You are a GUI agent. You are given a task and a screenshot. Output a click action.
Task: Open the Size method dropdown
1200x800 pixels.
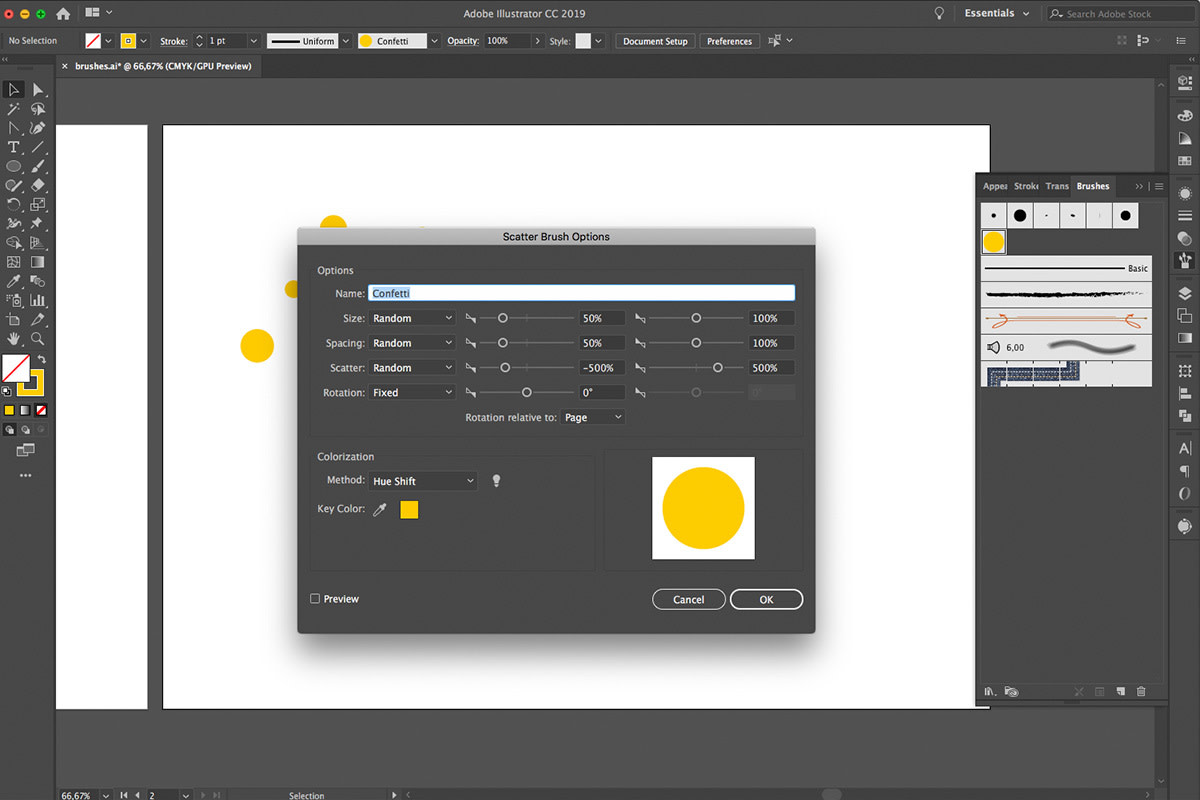(x=412, y=318)
